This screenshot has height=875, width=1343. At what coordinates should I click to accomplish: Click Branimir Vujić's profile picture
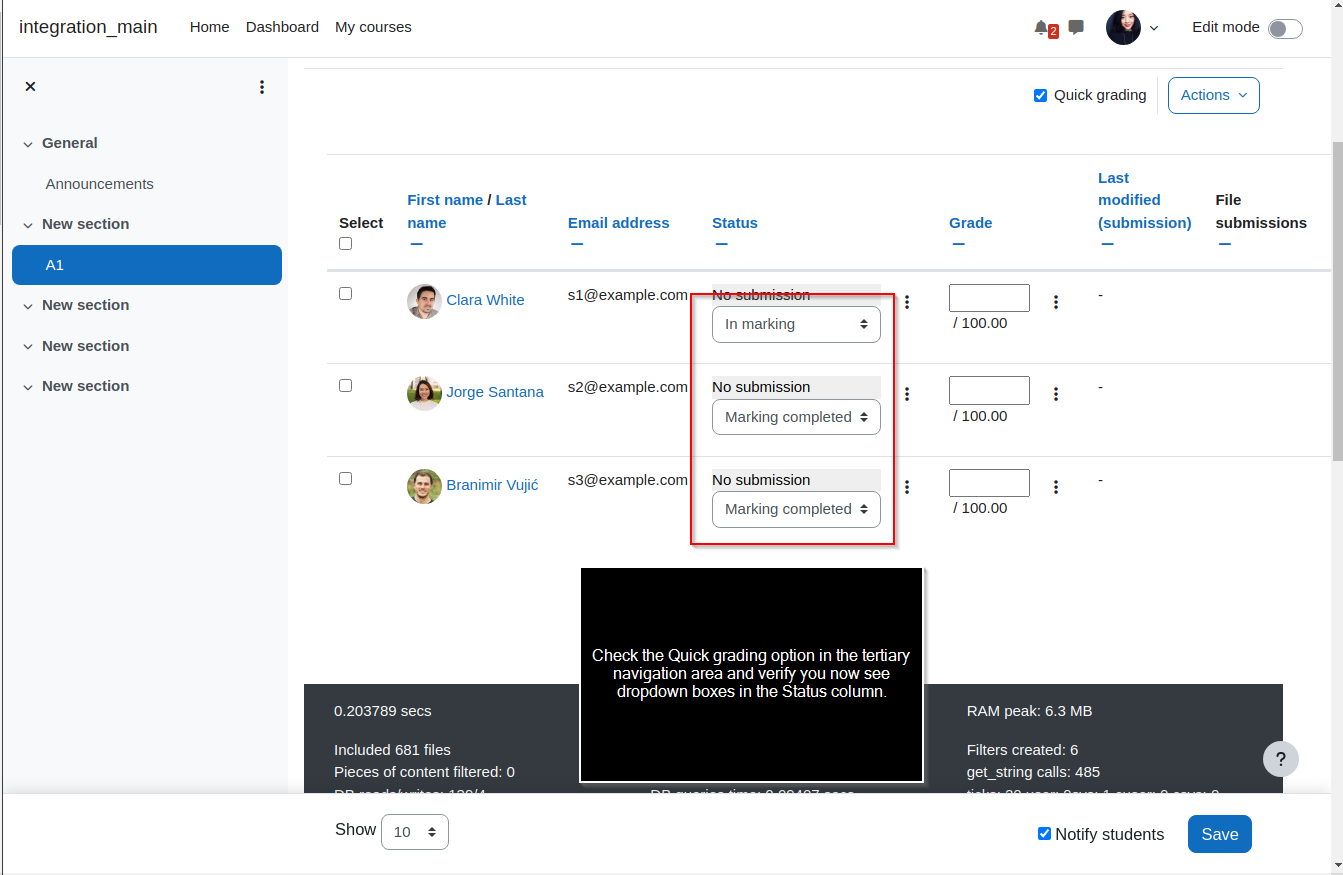coord(424,486)
